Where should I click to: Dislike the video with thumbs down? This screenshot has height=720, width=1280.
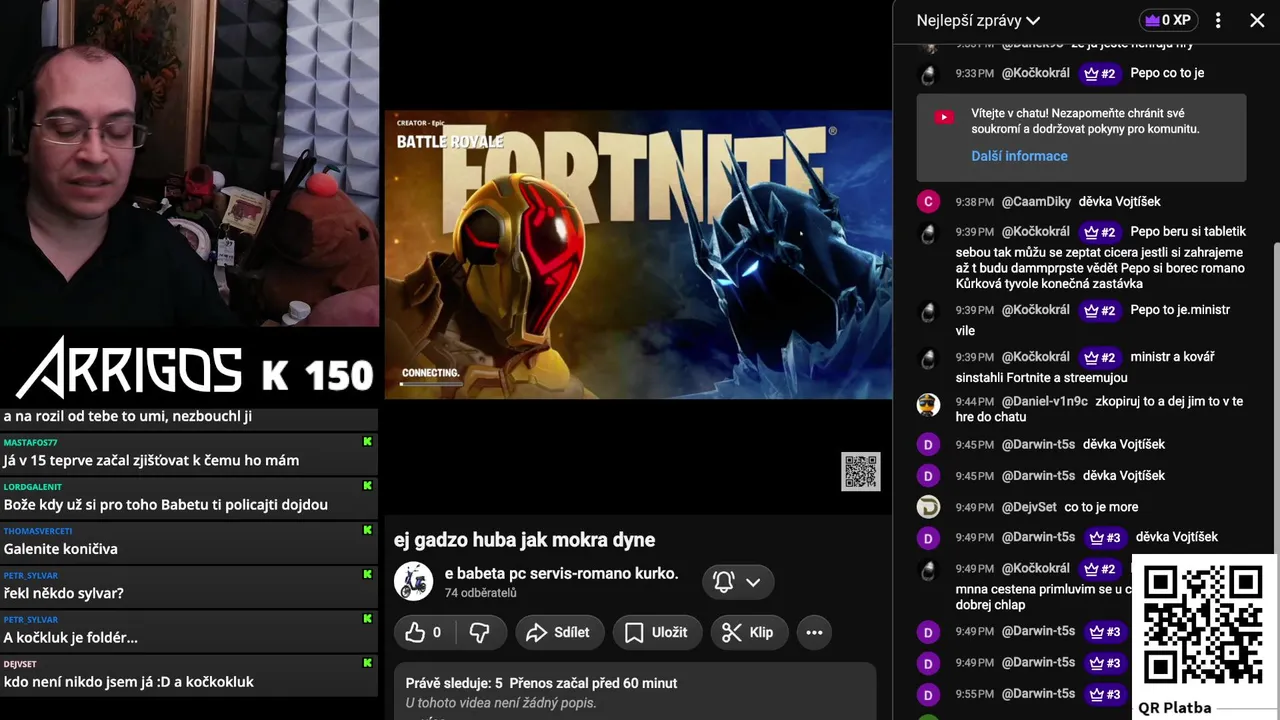point(479,632)
